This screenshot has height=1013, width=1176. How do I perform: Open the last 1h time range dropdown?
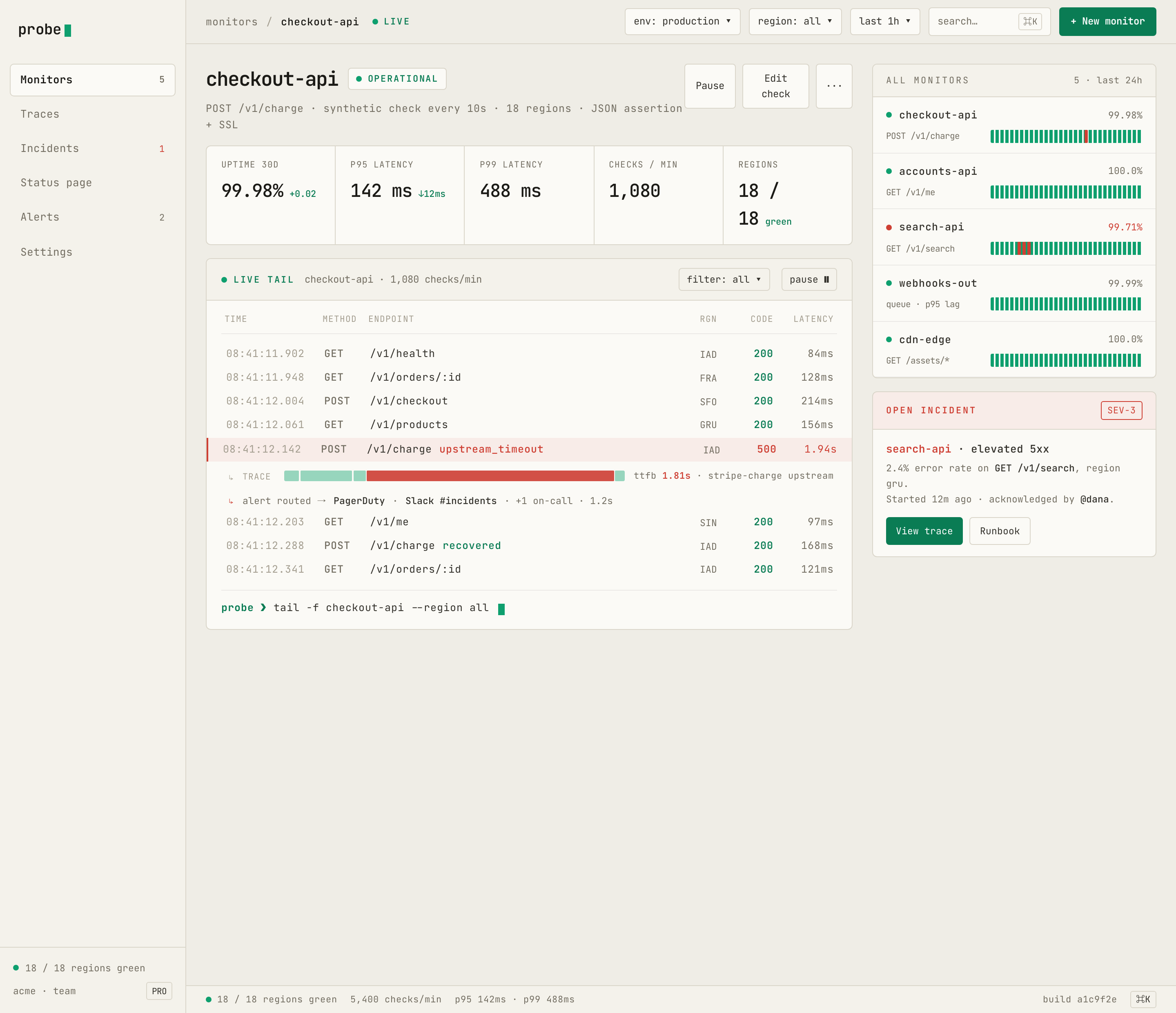[x=884, y=22]
